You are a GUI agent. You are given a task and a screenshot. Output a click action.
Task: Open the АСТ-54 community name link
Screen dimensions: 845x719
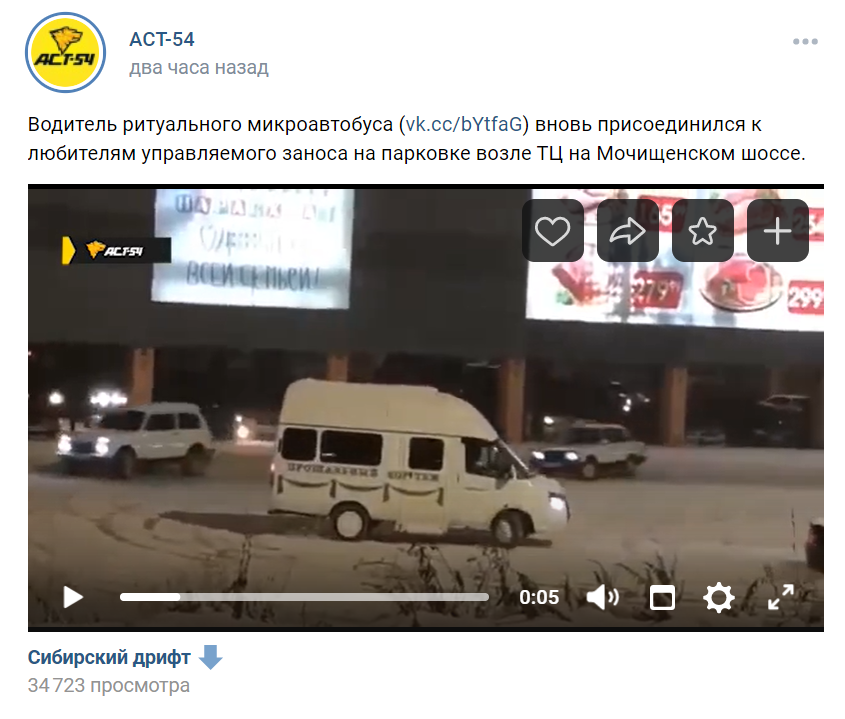click(x=162, y=39)
